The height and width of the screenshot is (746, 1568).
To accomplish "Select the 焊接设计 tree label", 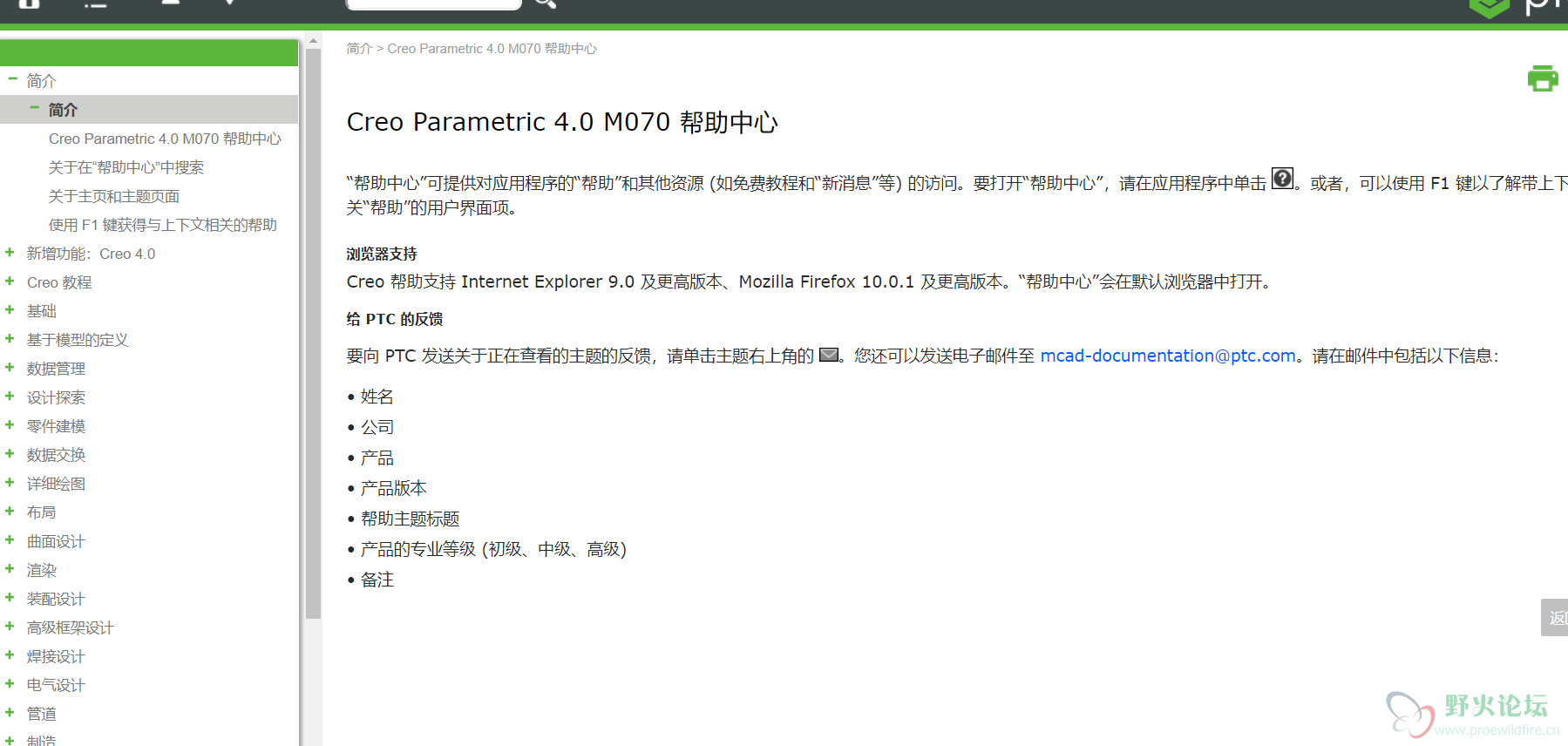I will point(56,656).
